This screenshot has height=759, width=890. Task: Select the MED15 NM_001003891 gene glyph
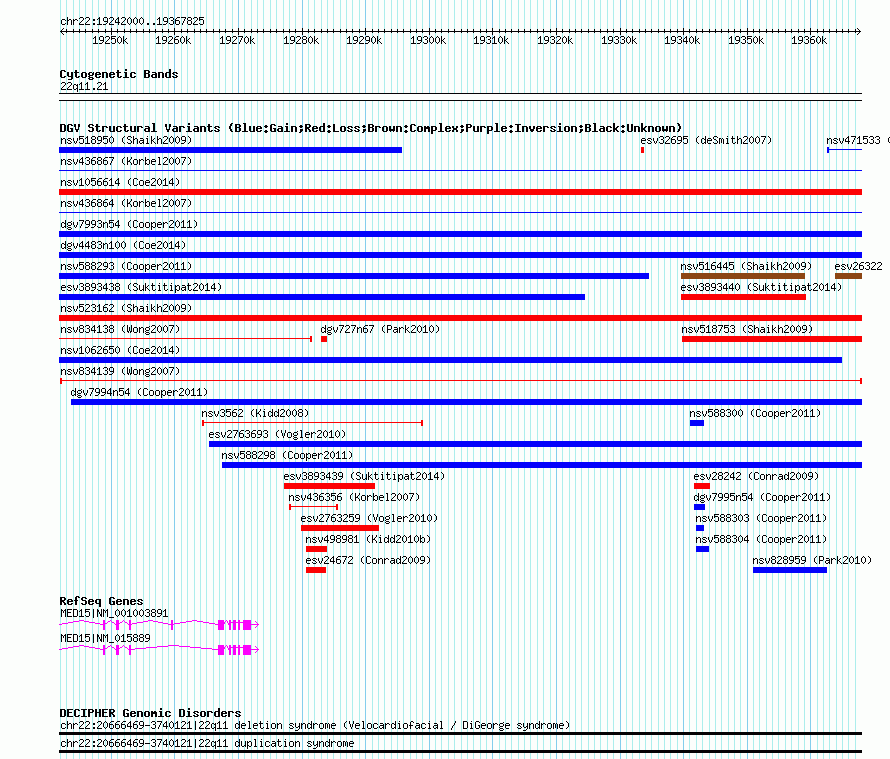(159, 625)
